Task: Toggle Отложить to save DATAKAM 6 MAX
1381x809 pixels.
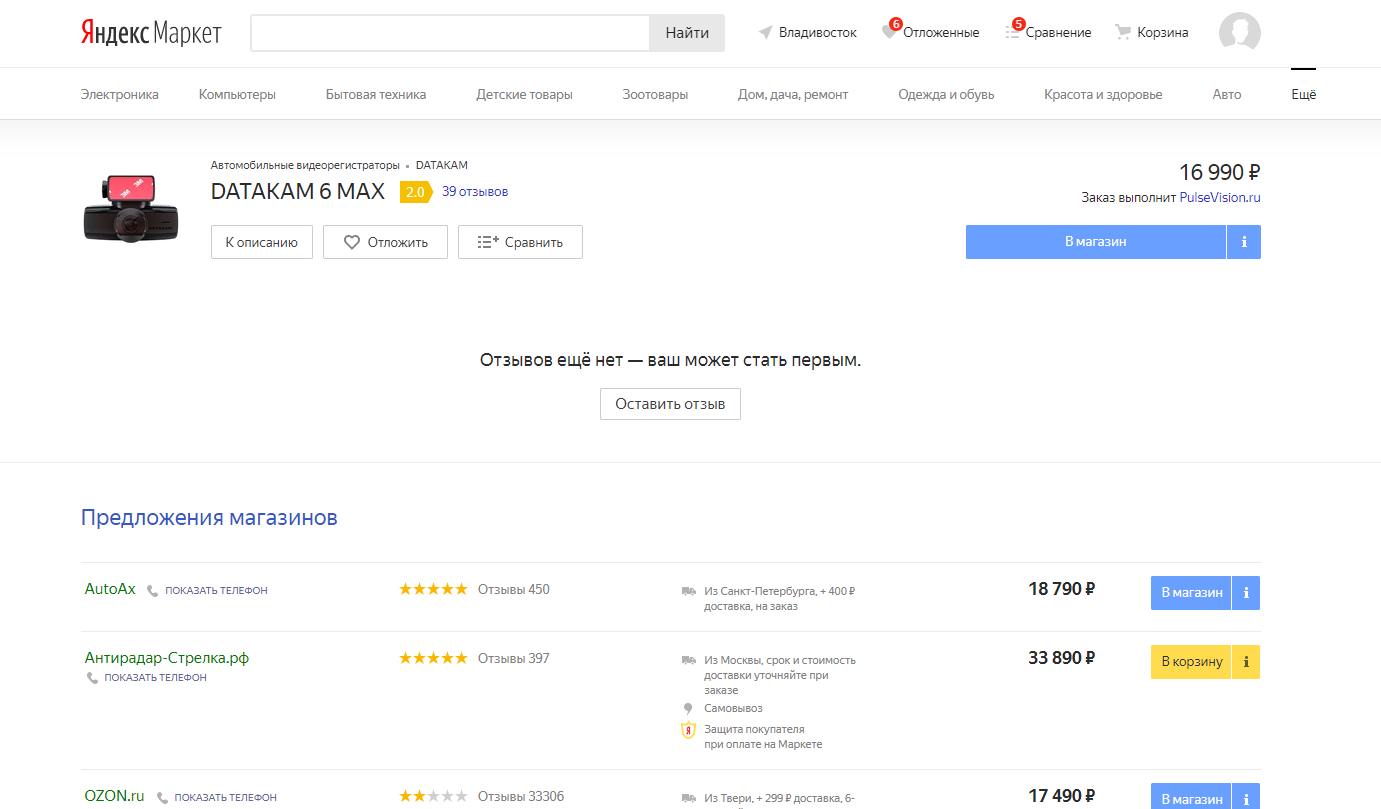Action: (x=385, y=242)
